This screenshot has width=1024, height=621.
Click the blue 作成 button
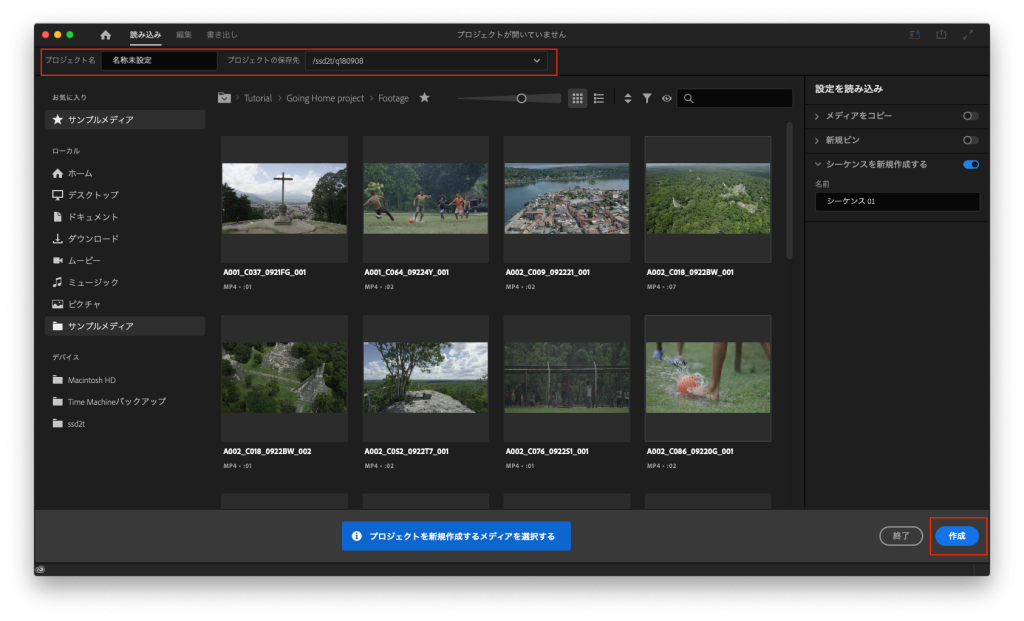[x=957, y=536]
